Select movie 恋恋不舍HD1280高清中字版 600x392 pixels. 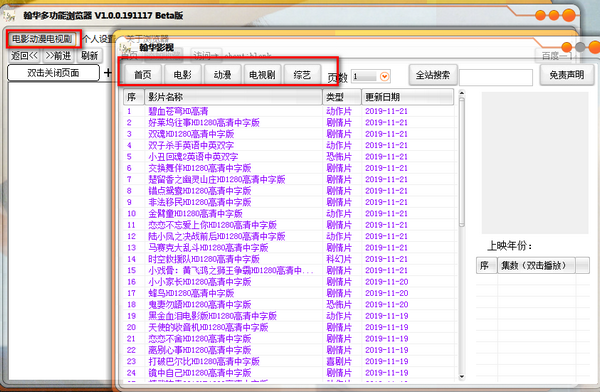coord(200,339)
